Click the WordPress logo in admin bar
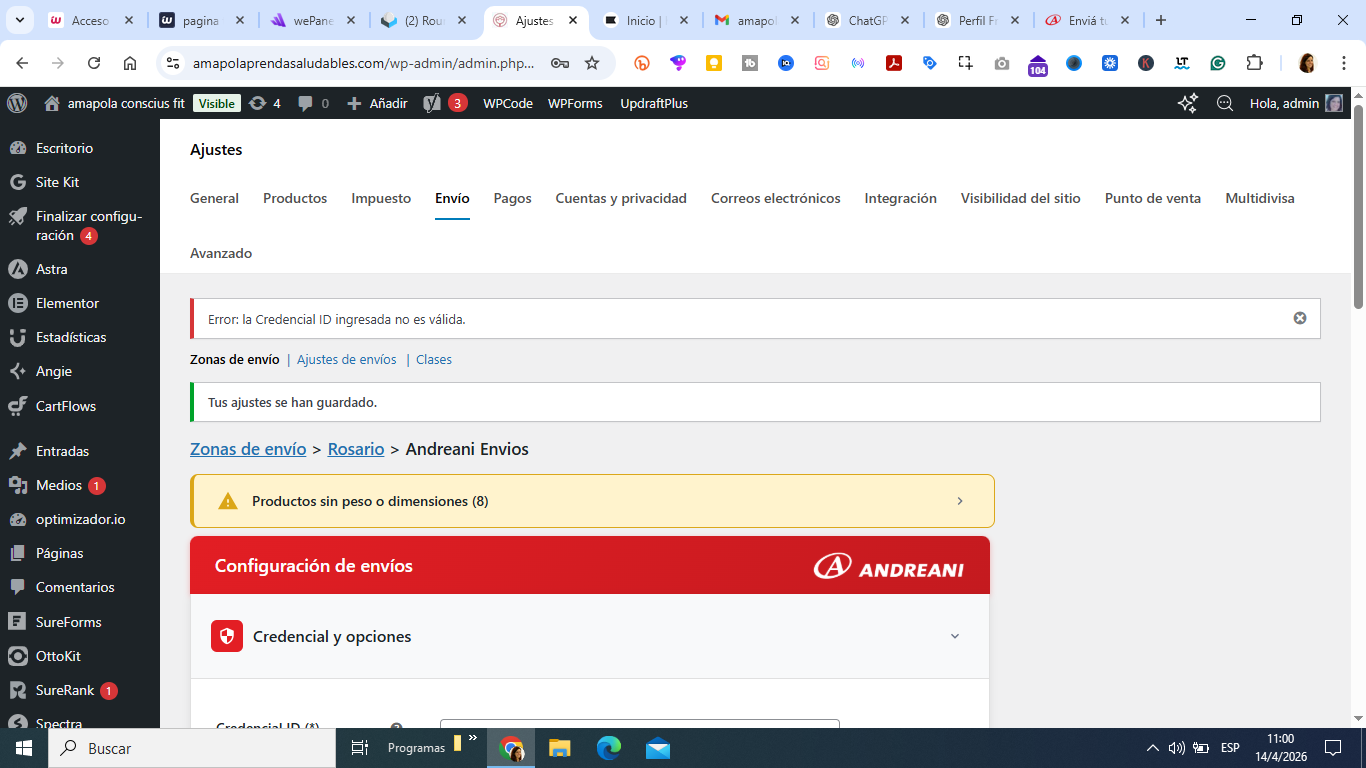Screen dimensions: 1366x768 [17, 103]
